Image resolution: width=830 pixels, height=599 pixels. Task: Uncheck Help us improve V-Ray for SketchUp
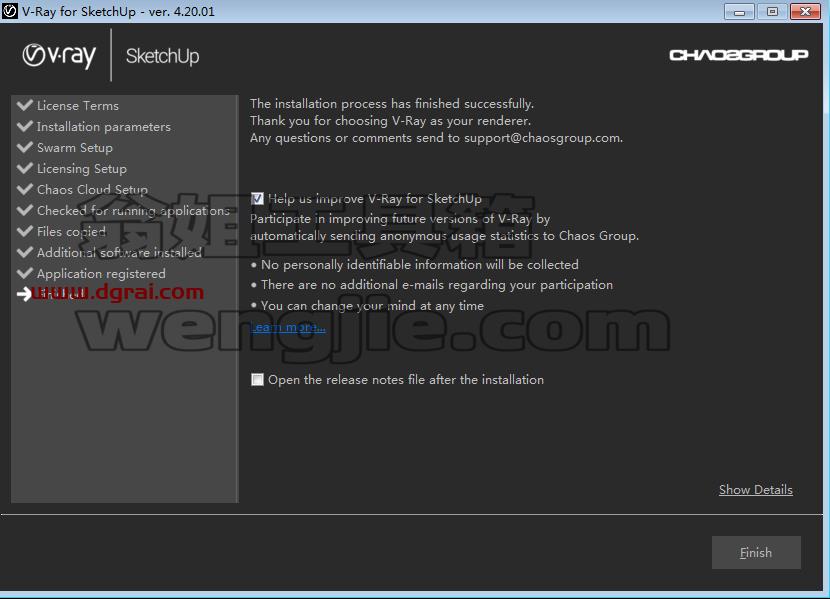point(257,199)
